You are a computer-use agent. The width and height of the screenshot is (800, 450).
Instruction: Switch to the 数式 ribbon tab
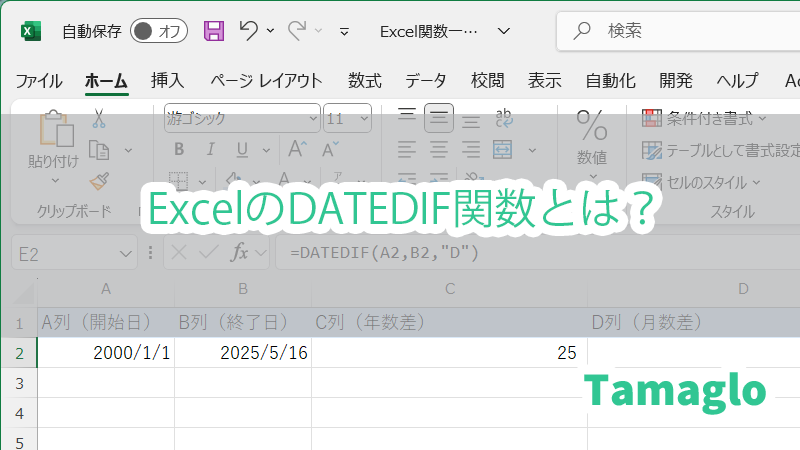click(364, 81)
